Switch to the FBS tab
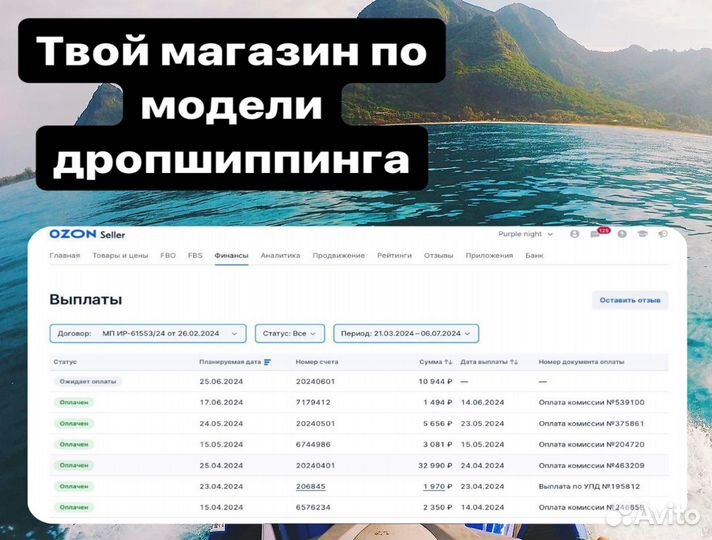 (195, 256)
